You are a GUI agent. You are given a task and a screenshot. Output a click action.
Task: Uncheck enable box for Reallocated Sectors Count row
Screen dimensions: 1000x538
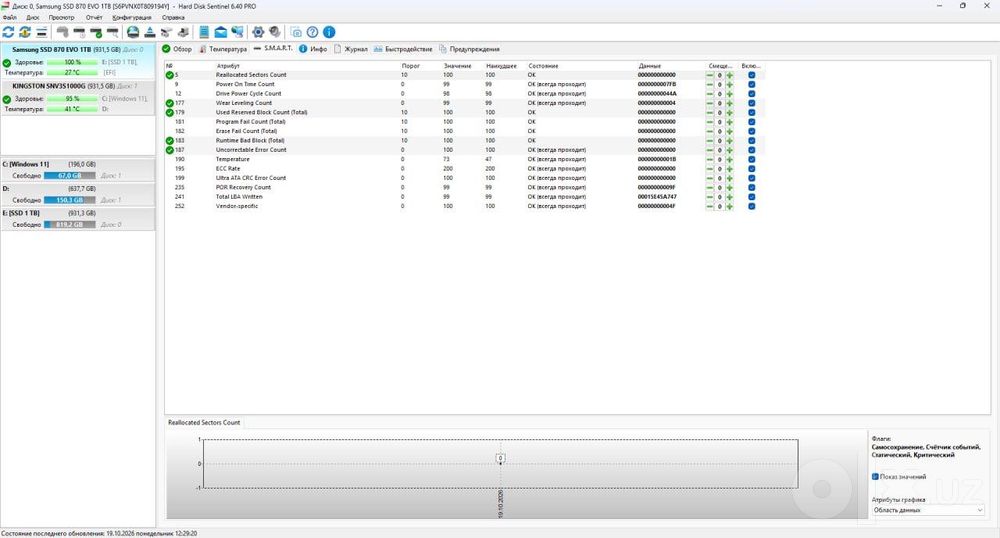(751, 75)
